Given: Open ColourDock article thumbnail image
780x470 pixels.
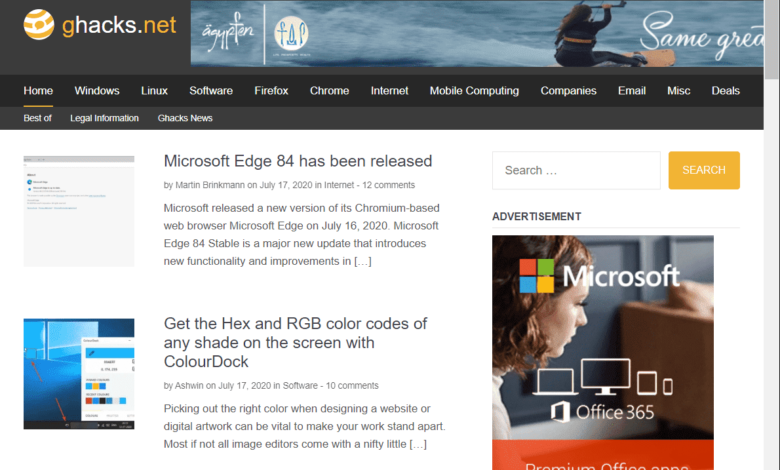Looking at the screenshot, I should click(79, 374).
